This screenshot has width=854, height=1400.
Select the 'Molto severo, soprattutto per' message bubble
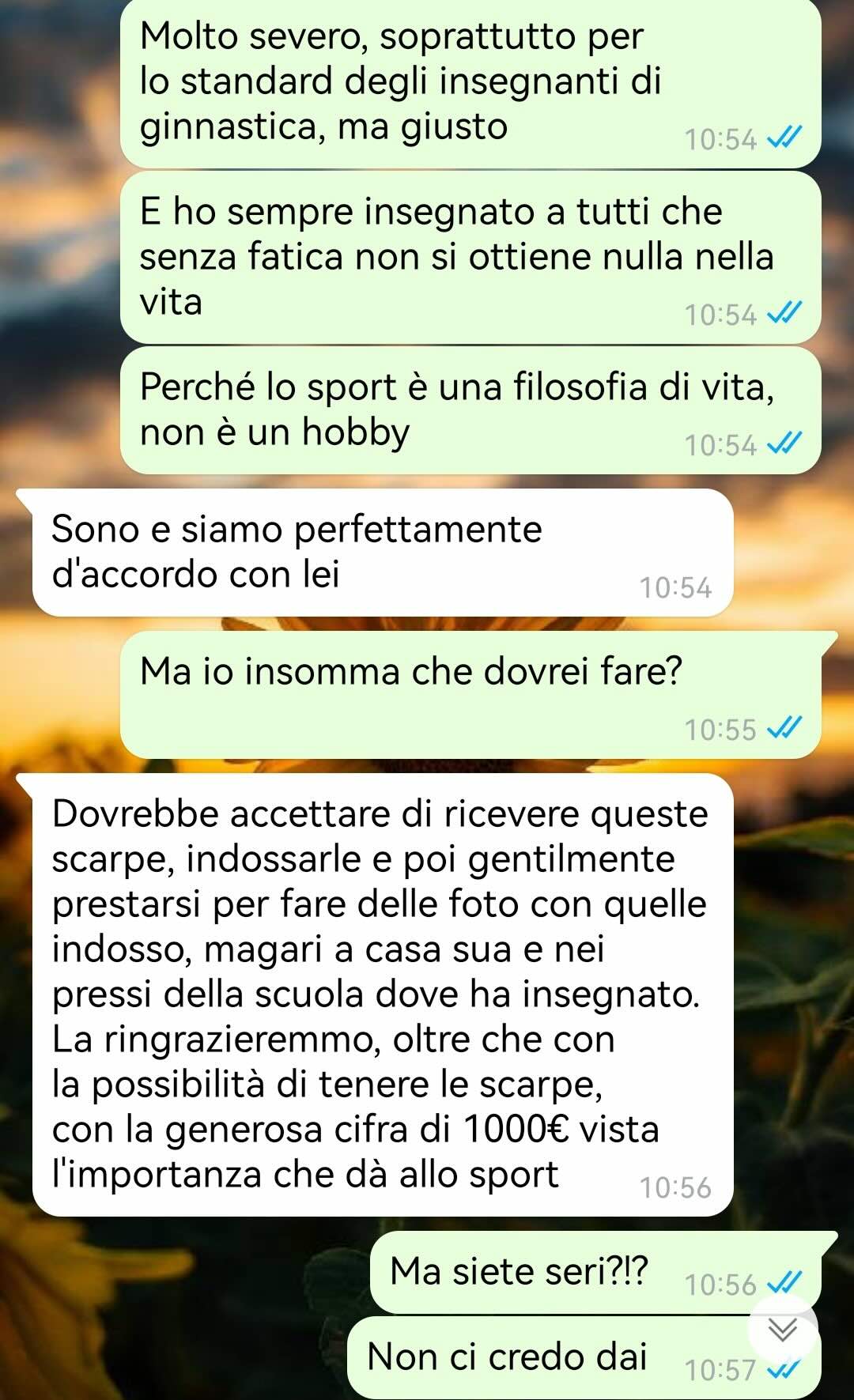(470, 82)
